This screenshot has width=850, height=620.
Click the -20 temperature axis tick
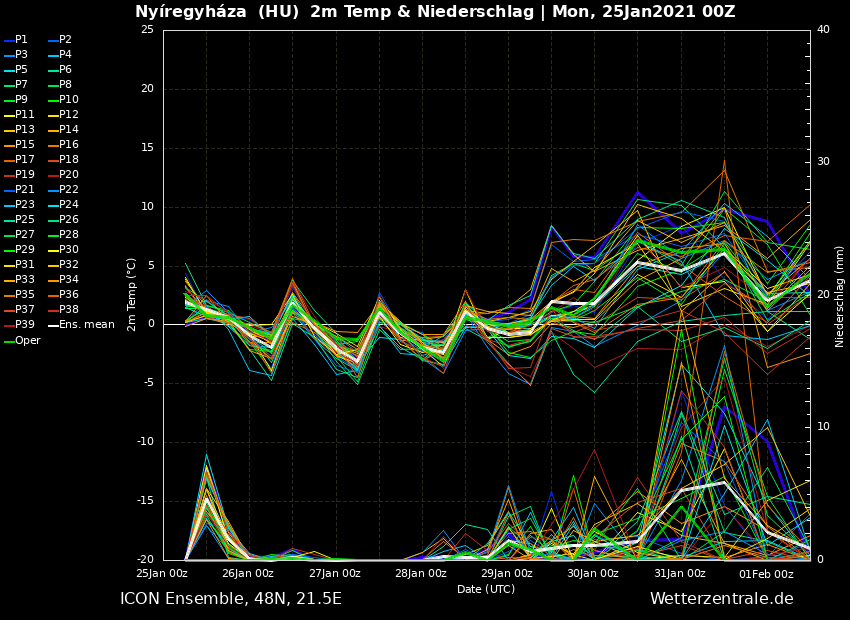point(146,560)
